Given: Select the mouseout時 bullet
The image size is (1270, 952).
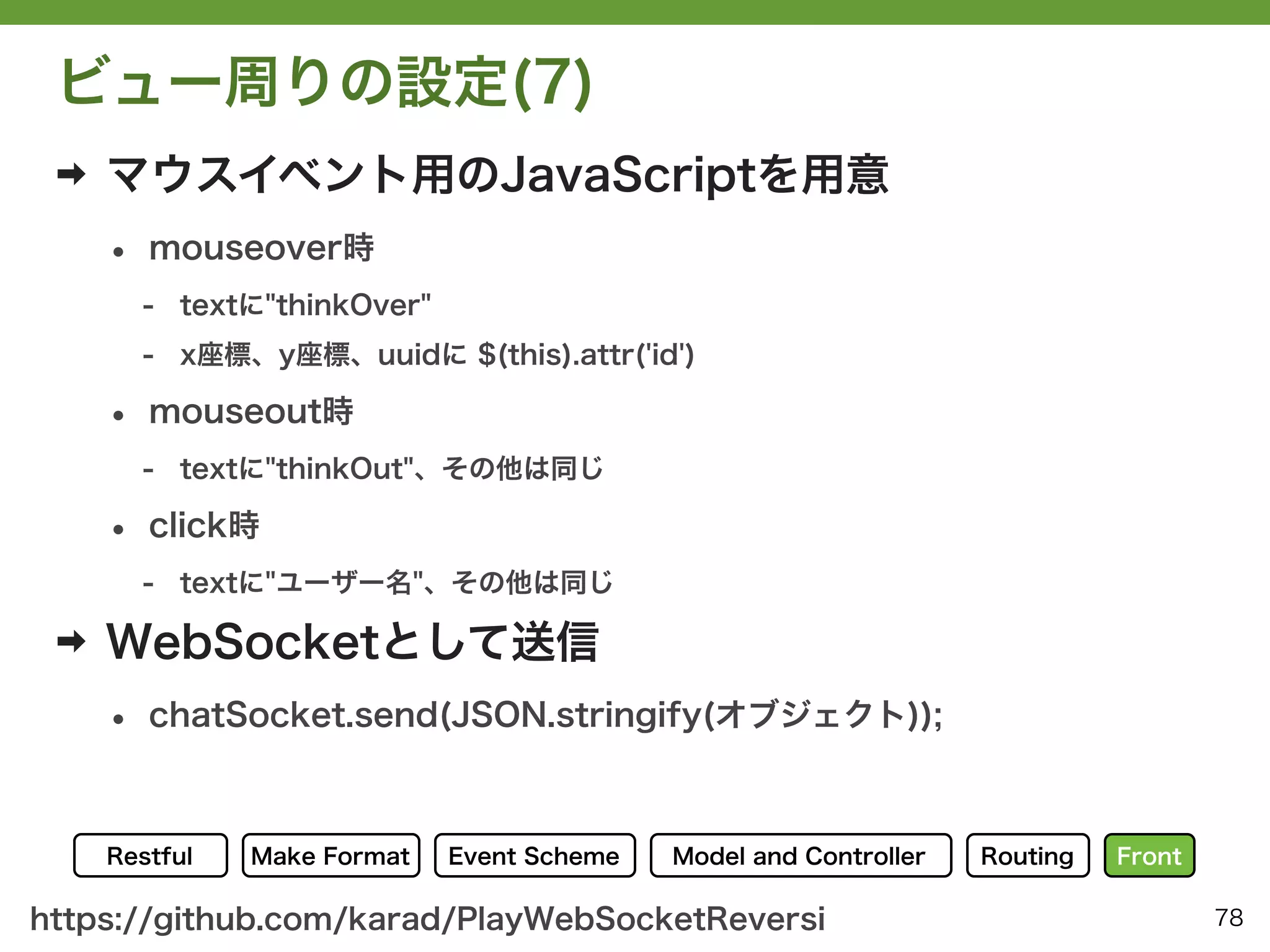Looking at the screenshot, I should [251, 412].
